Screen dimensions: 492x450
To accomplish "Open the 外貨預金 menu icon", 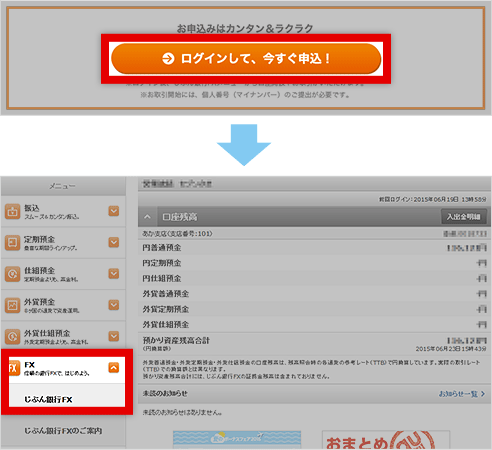I will coord(12,305).
